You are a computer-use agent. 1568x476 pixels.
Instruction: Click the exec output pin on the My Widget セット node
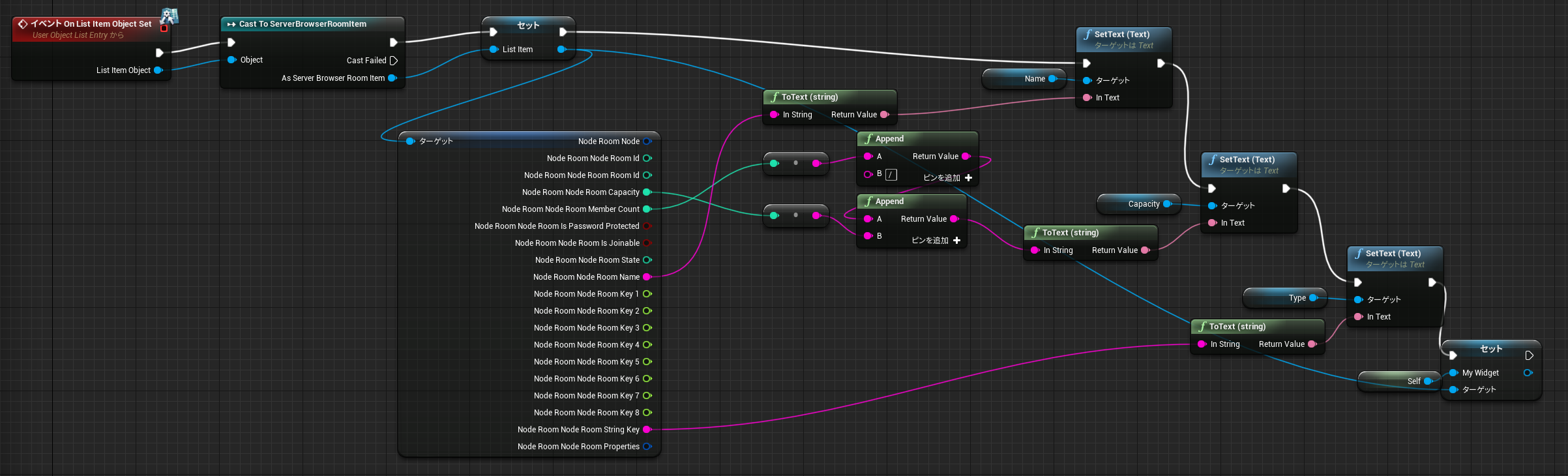click(x=1529, y=356)
